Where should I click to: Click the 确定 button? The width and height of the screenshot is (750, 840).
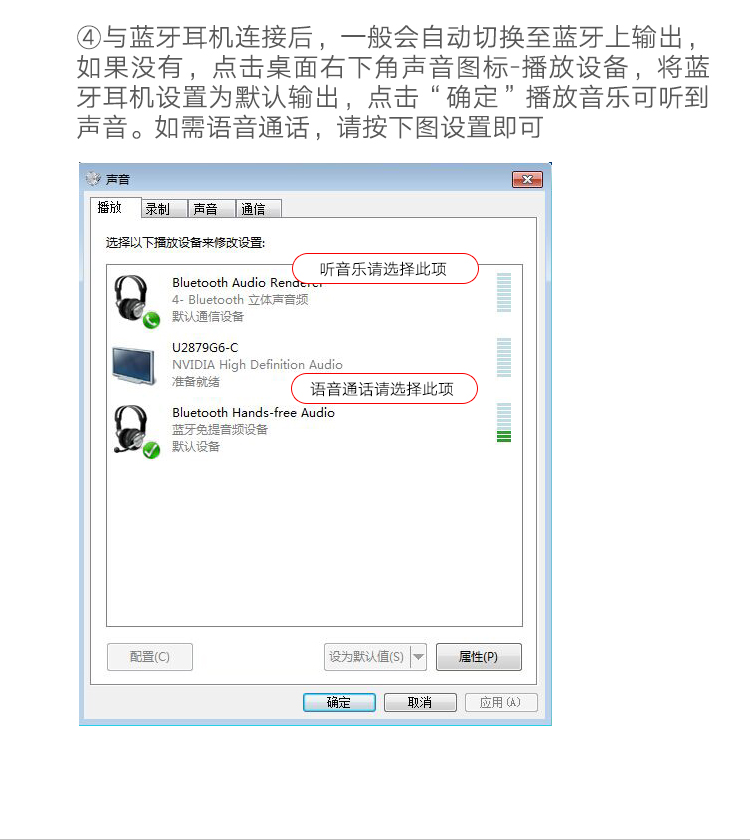click(339, 702)
